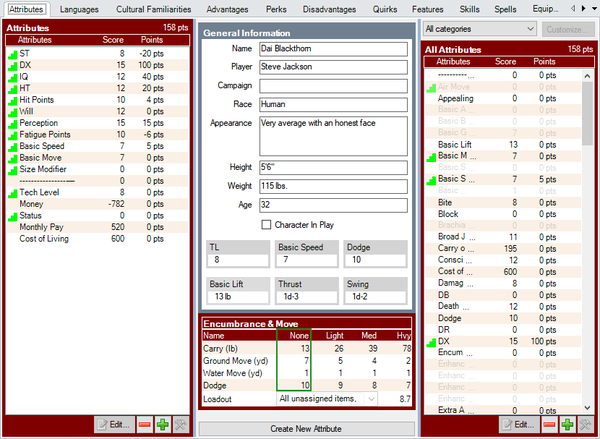Click the All Attributes list scrollbar thumb
Screen dimensions: 600x439
[587, 114]
